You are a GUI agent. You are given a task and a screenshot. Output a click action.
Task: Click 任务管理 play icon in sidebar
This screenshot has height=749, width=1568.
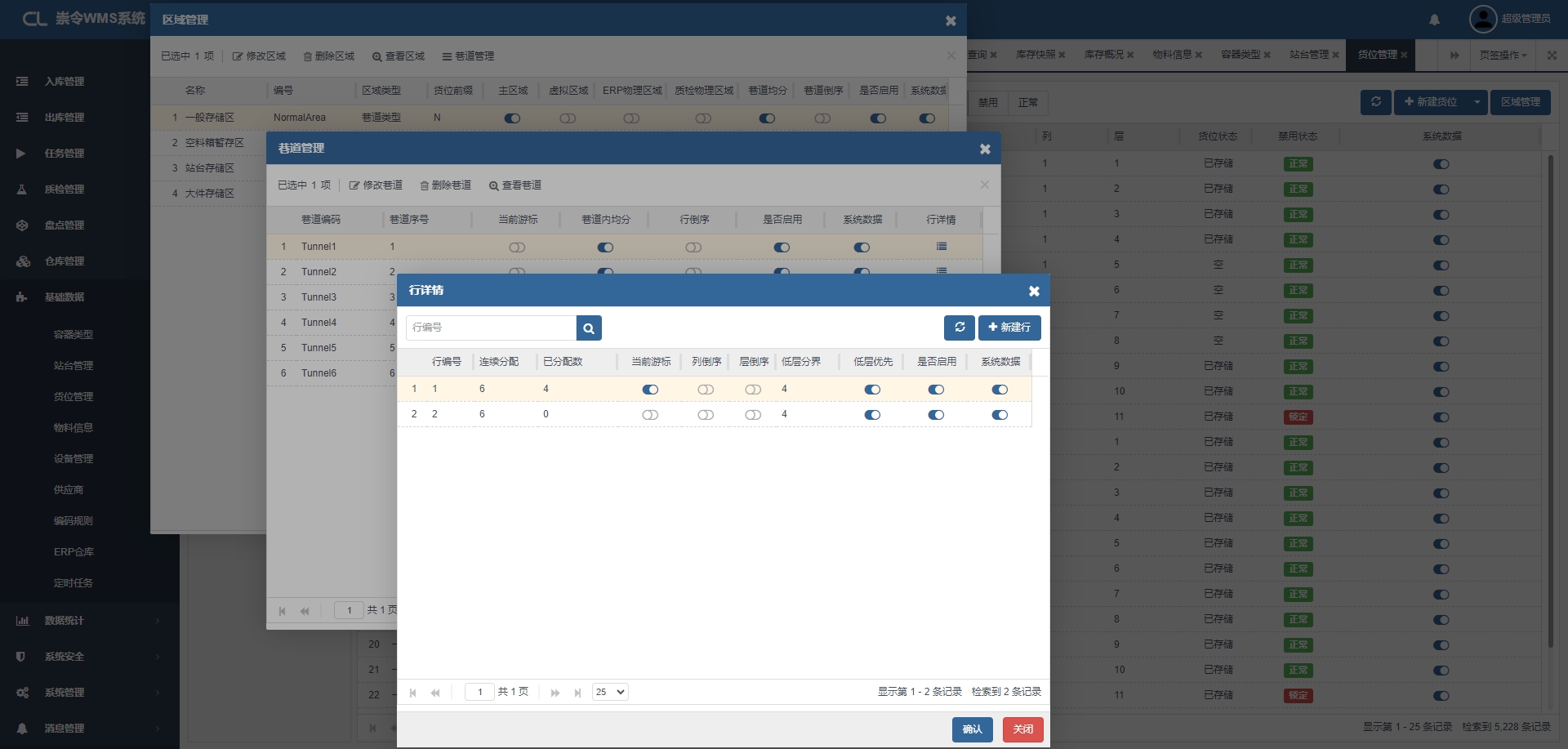[x=21, y=154]
